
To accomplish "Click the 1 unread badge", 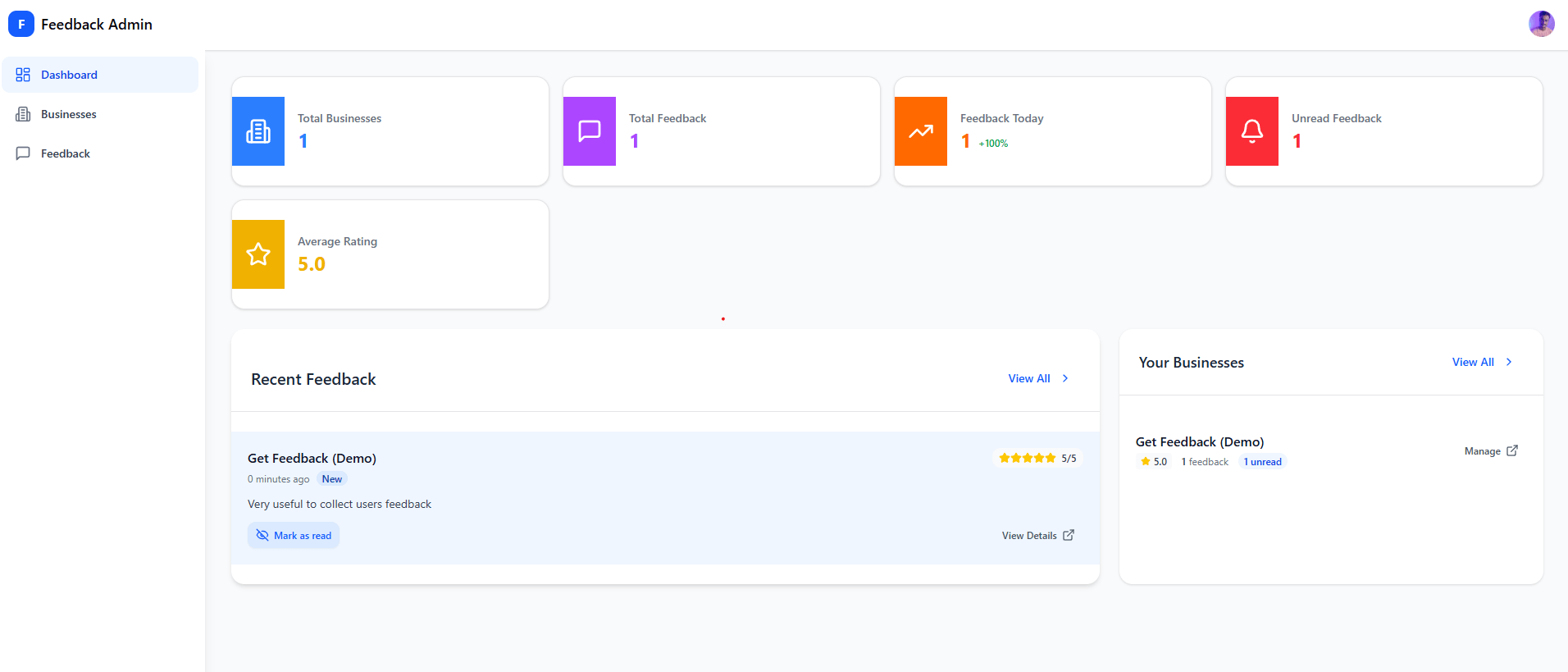I will coord(1263,462).
